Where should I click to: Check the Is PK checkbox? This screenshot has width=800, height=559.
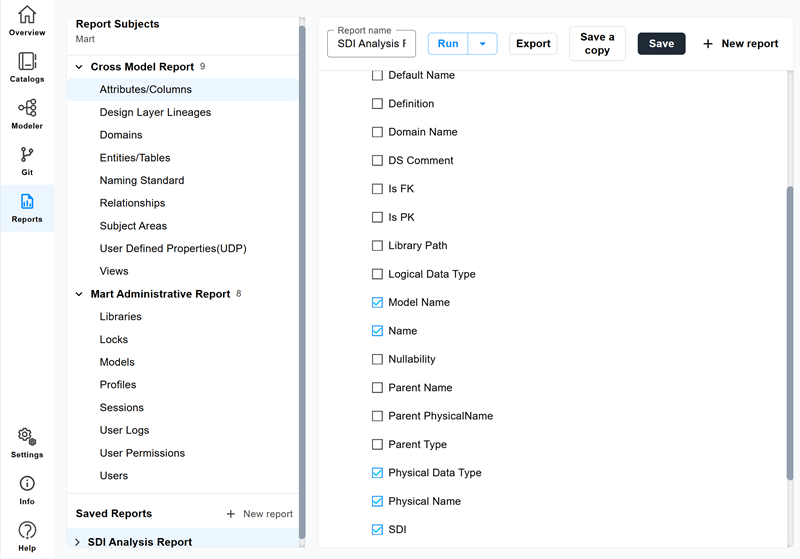pos(377,217)
